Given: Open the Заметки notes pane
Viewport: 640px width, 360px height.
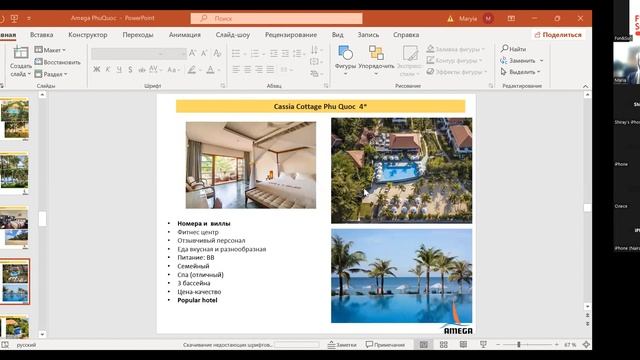Looking at the screenshot, I should 342,344.
